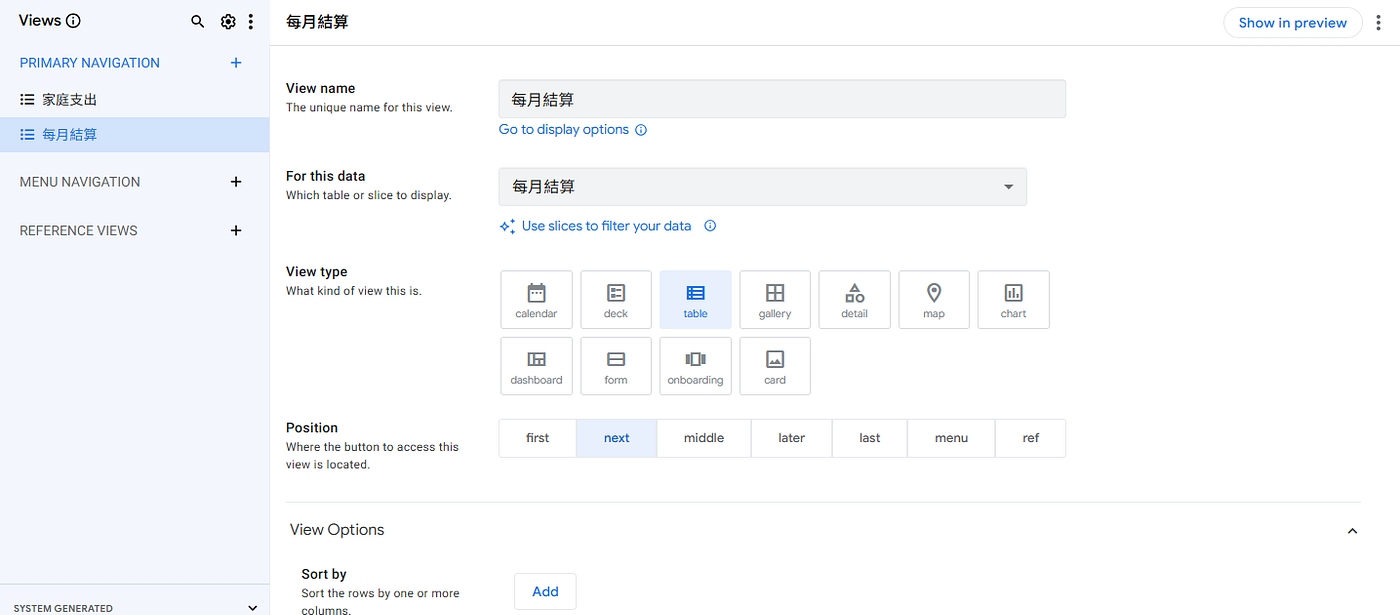Select the calendar view type icon
1400x615 pixels.
click(537, 300)
